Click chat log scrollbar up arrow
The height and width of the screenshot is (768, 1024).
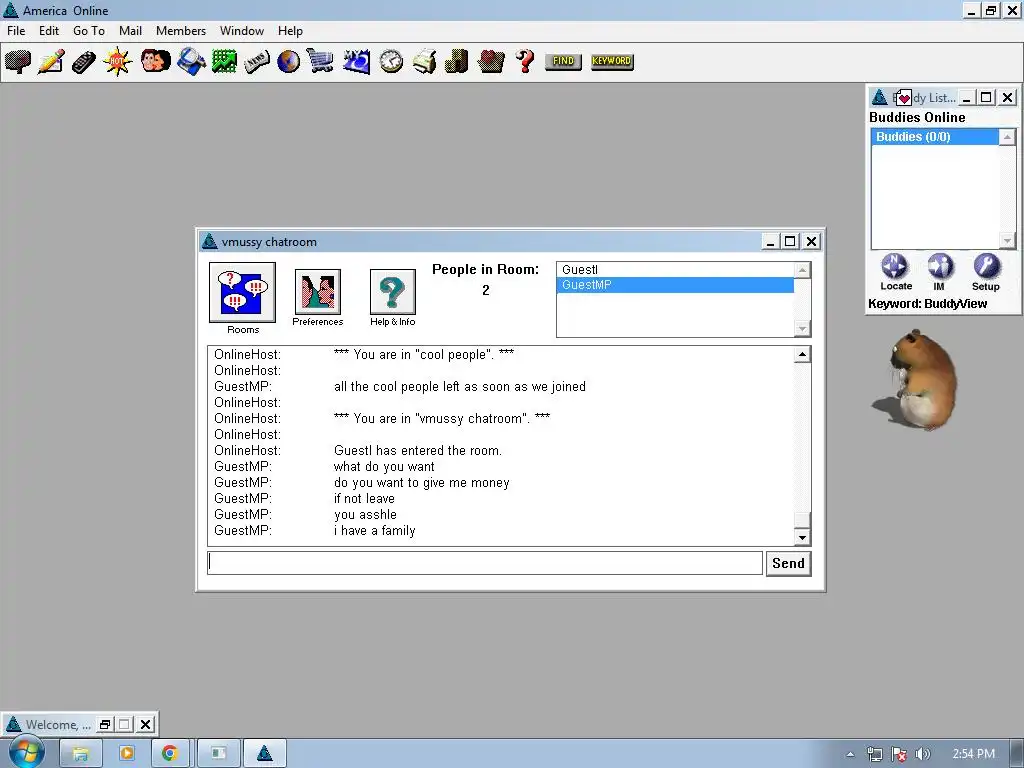(802, 355)
